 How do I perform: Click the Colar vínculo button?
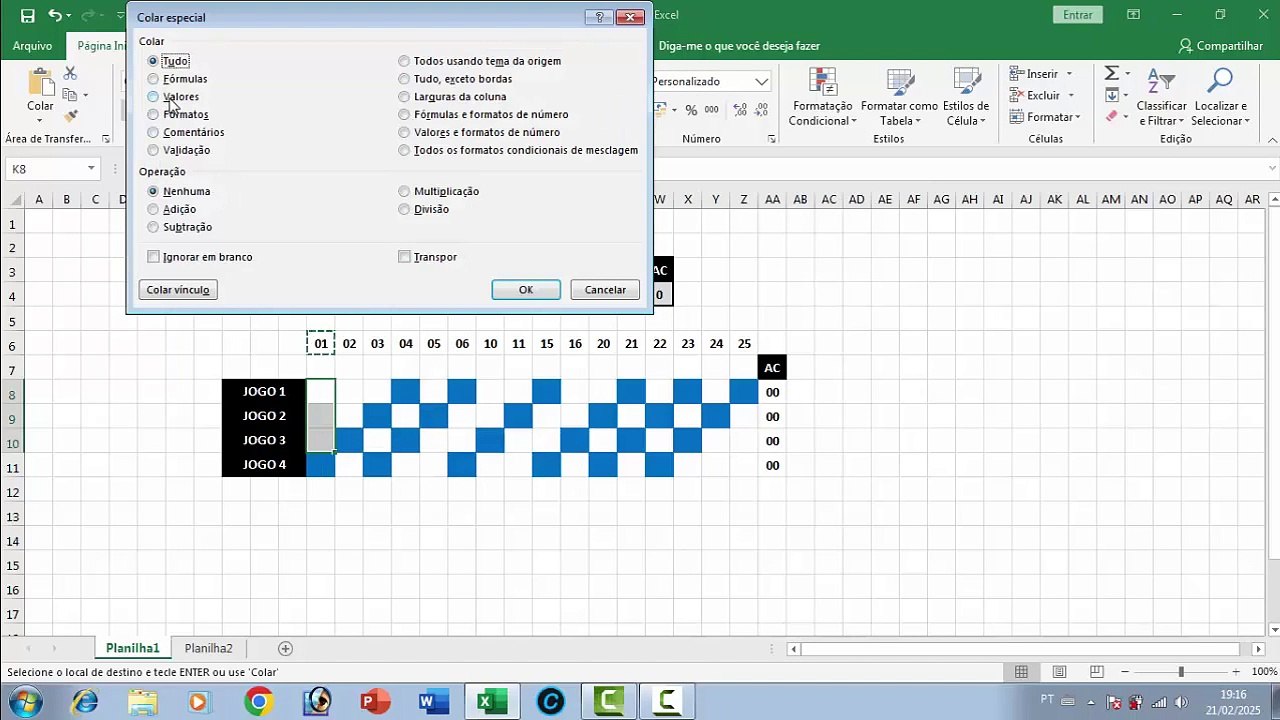click(x=178, y=290)
